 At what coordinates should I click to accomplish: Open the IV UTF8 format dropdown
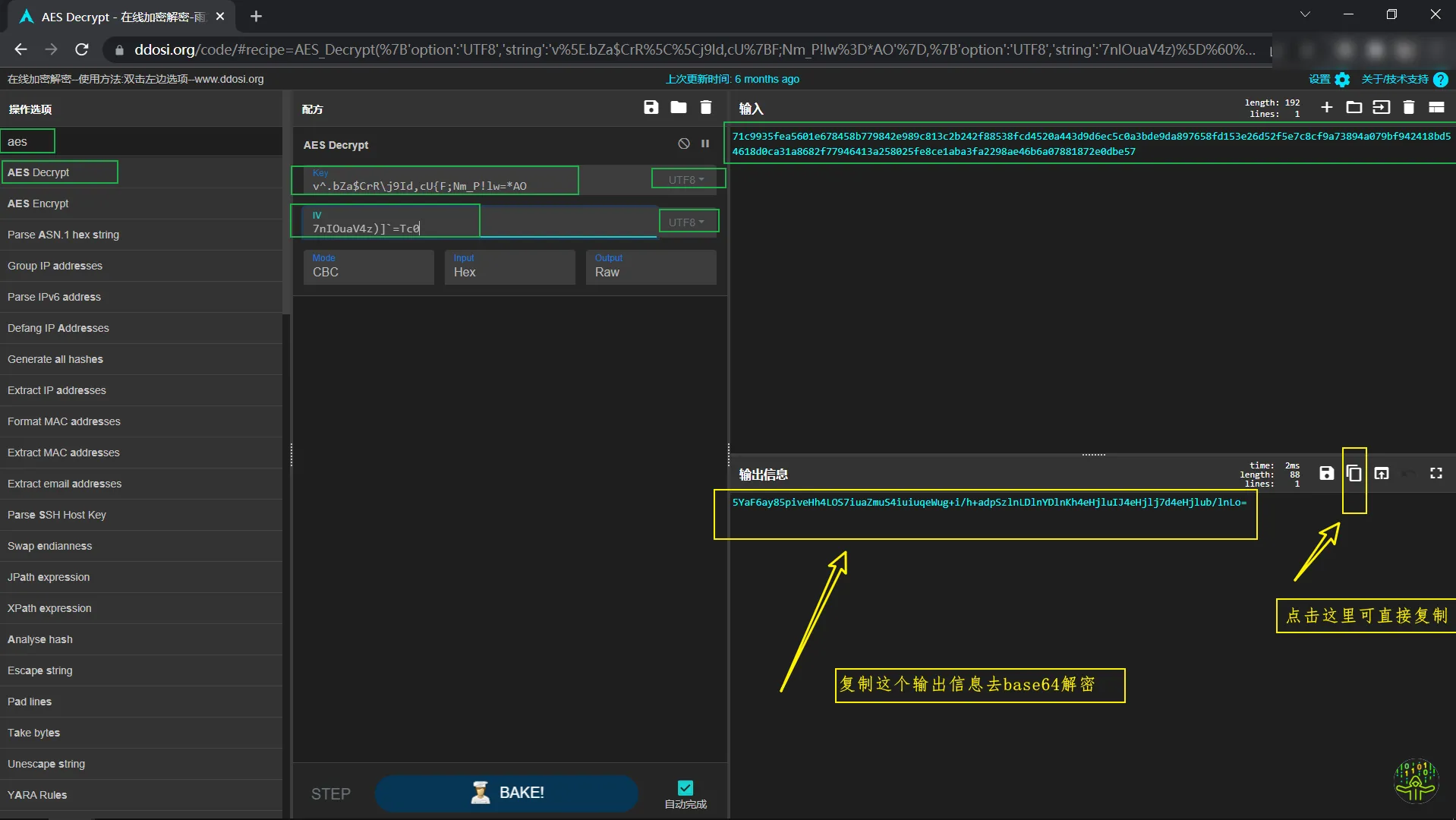pyautogui.click(x=687, y=222)
